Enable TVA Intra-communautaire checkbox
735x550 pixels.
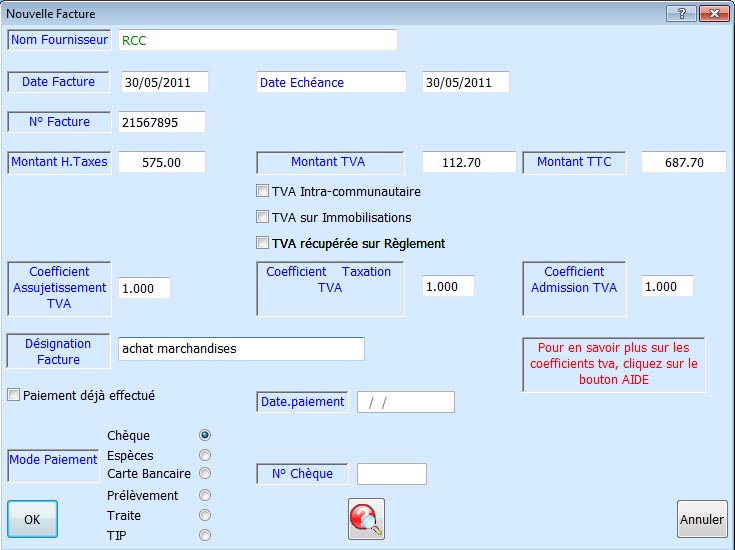pos(263,191)
